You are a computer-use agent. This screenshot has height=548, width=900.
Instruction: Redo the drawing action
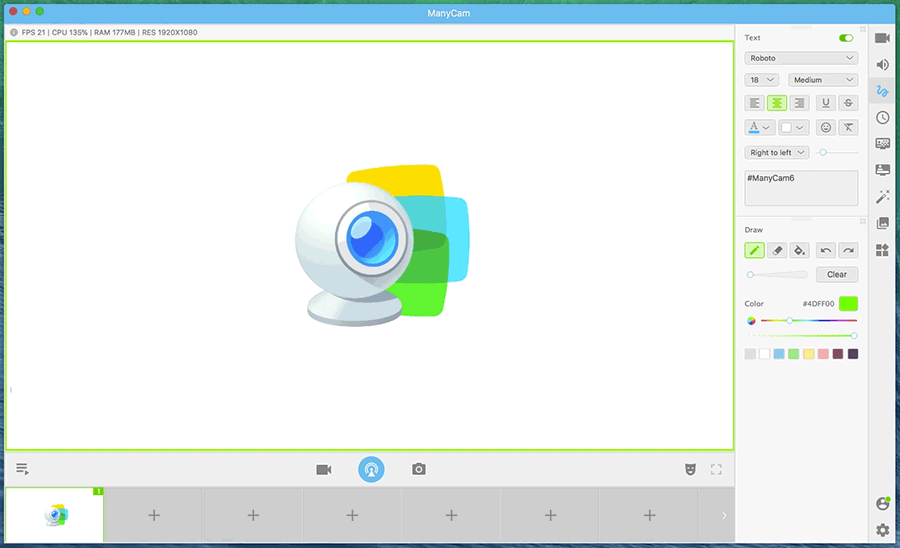point(848,250)
